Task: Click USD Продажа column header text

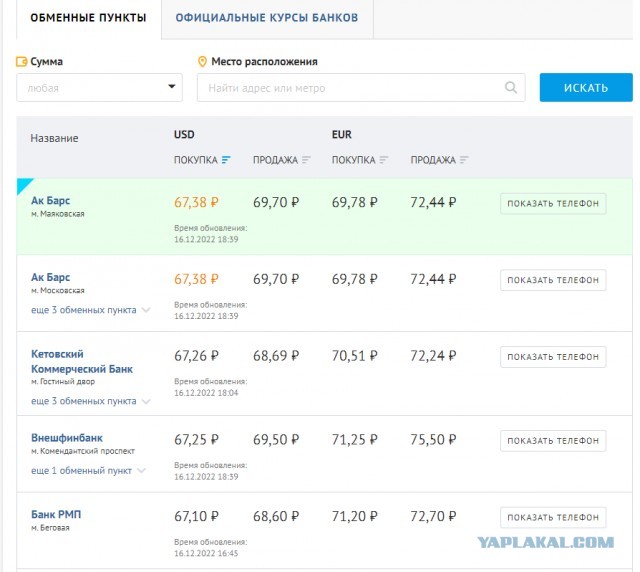Action: point(275,160)
